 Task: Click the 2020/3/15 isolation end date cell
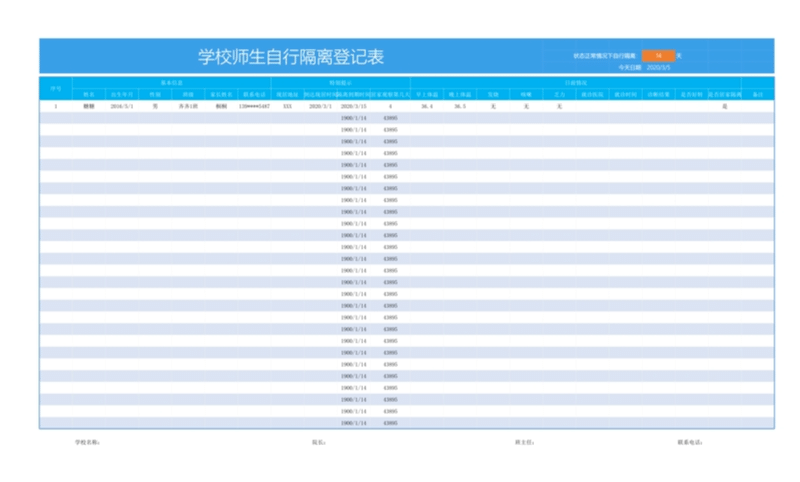(354, 105)
